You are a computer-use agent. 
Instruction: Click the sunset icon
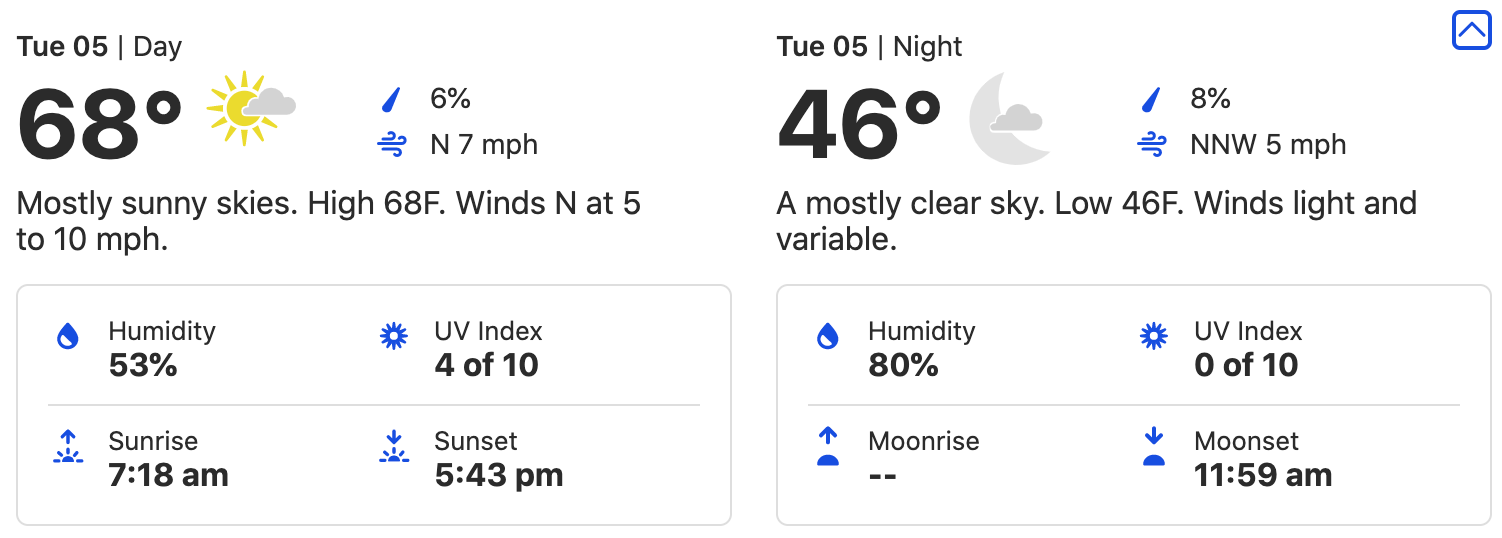(x=394, y=447)
